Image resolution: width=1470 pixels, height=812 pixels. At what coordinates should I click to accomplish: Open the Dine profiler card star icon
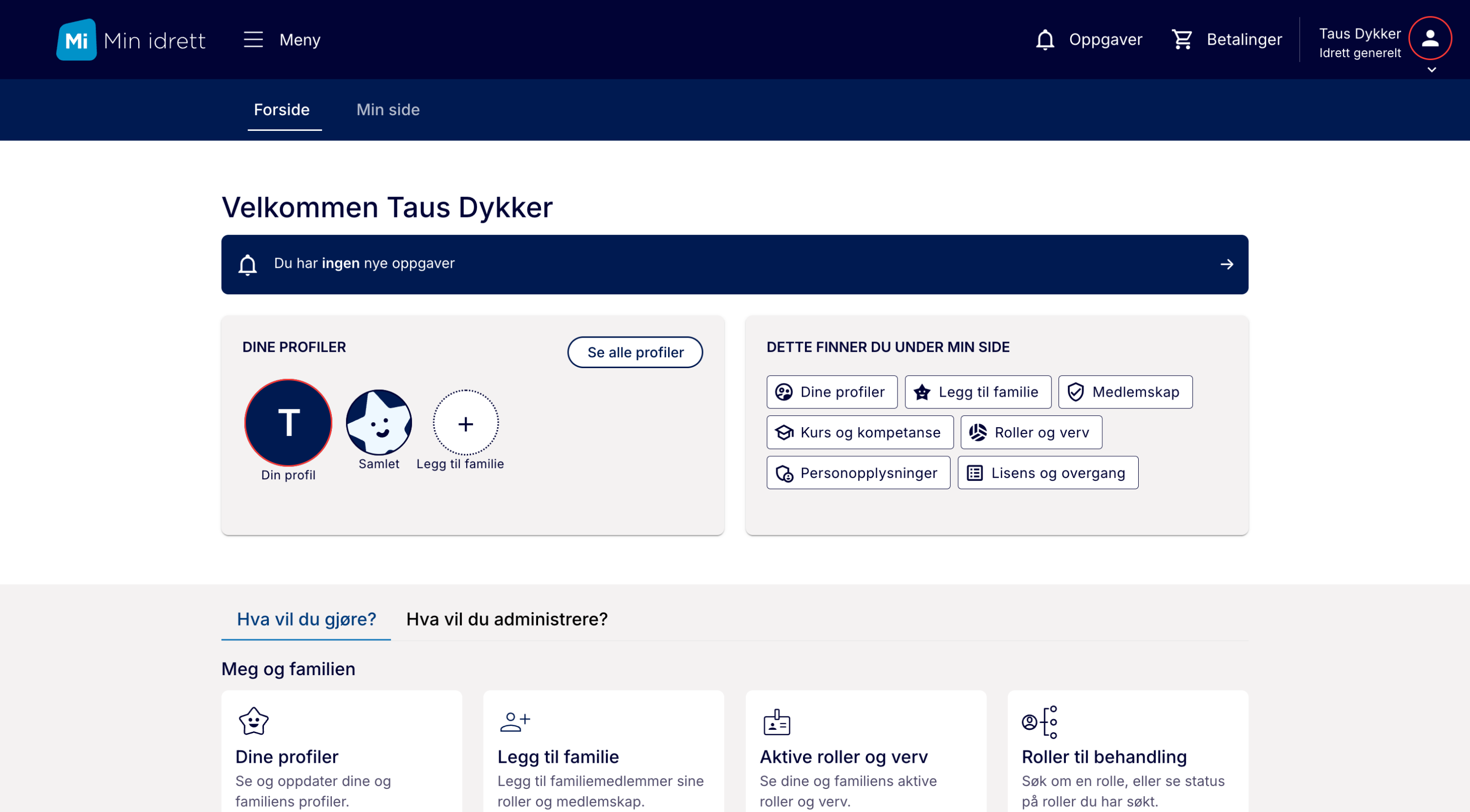tap(254, 721)
